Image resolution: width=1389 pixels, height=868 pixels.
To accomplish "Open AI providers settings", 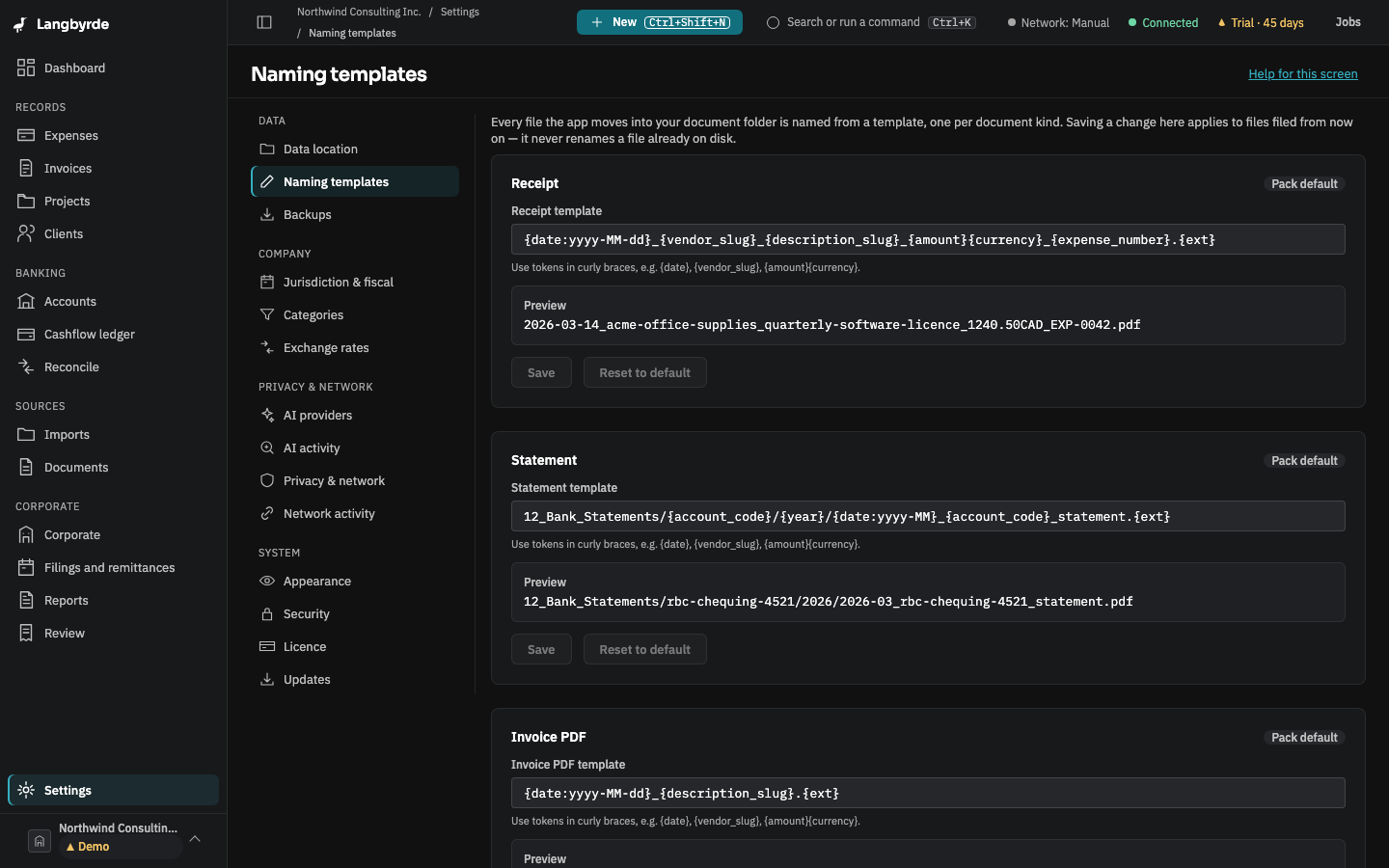I will point(355,415).
